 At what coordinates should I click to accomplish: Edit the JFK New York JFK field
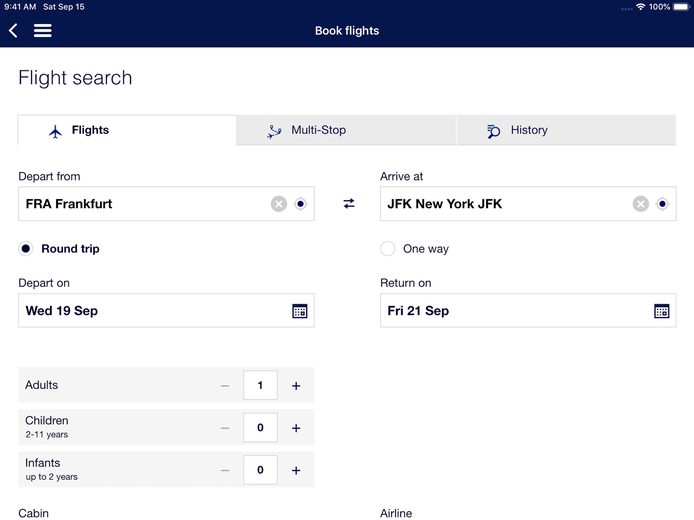pos(528,204)
